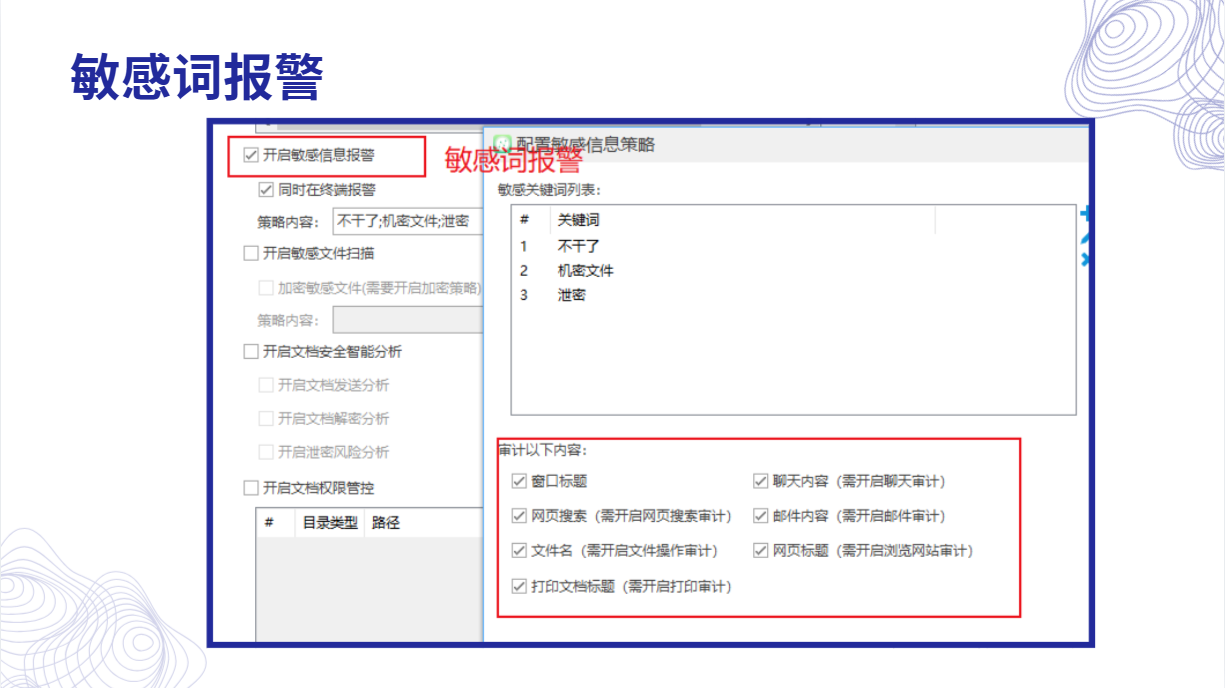The width and height of the screenshot is (1225, 688).
Task: Uncheck 开启敏感信息报警 checkbox
Action: [251, 155]
